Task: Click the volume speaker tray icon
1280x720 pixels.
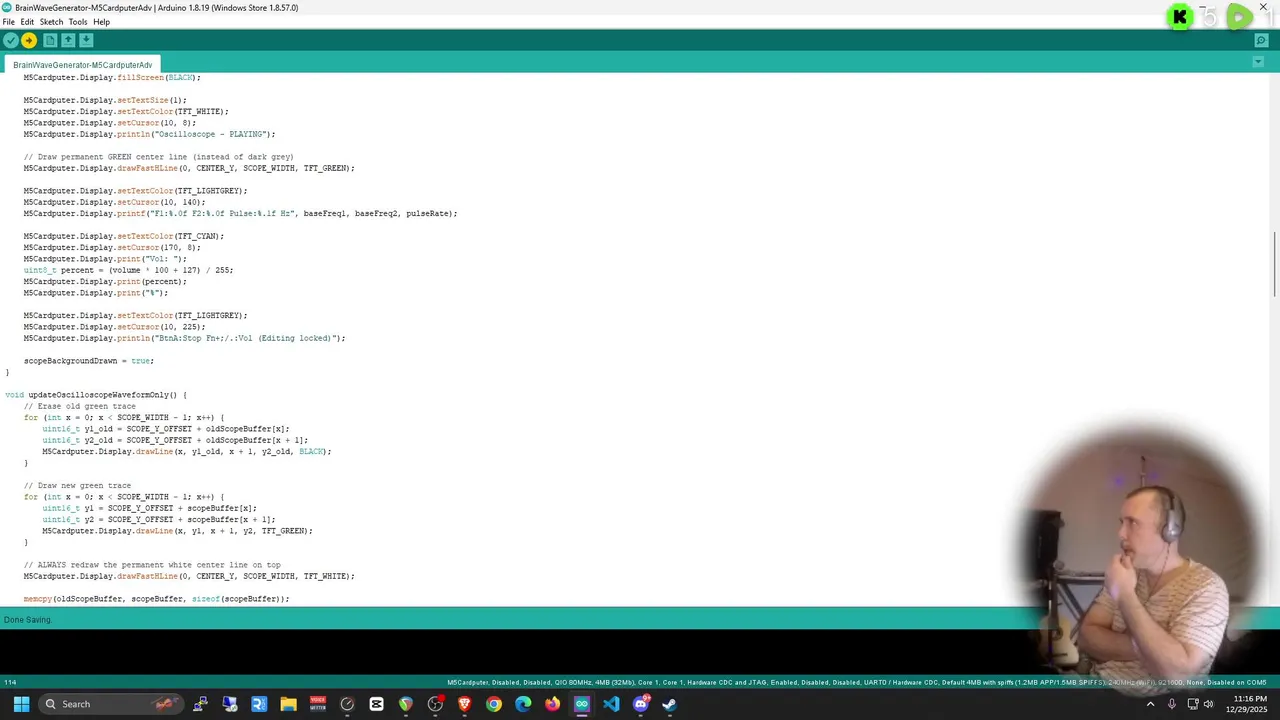Action: click(1209, 704)
